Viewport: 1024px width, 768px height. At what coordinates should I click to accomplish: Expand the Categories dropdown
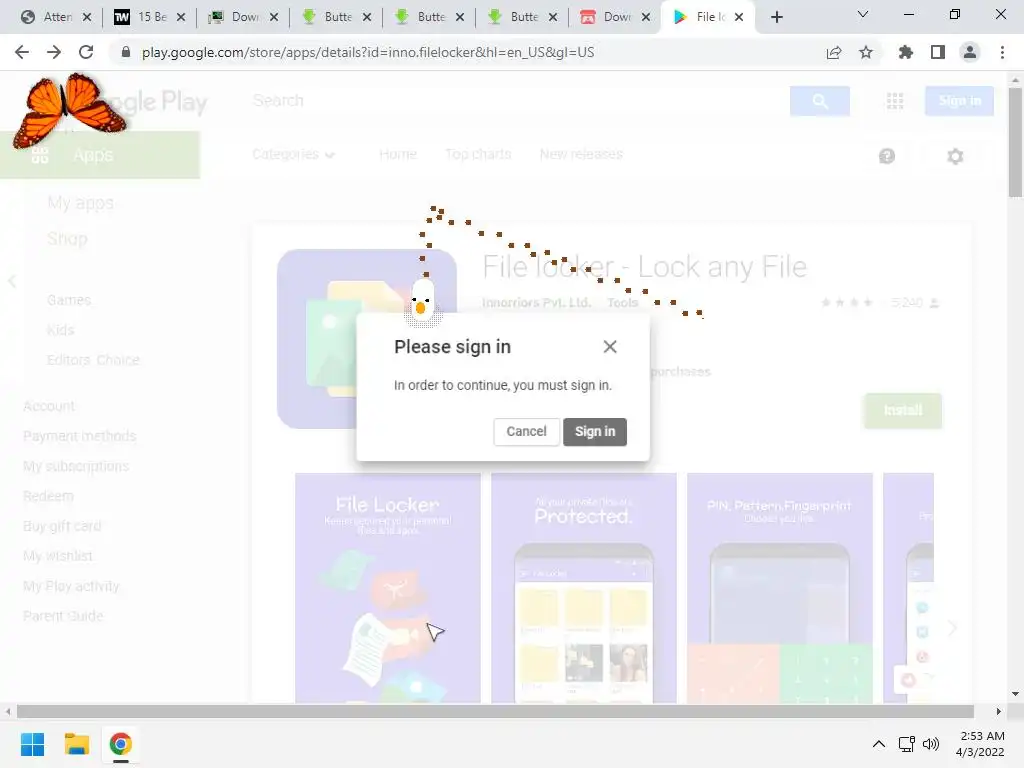293,155
